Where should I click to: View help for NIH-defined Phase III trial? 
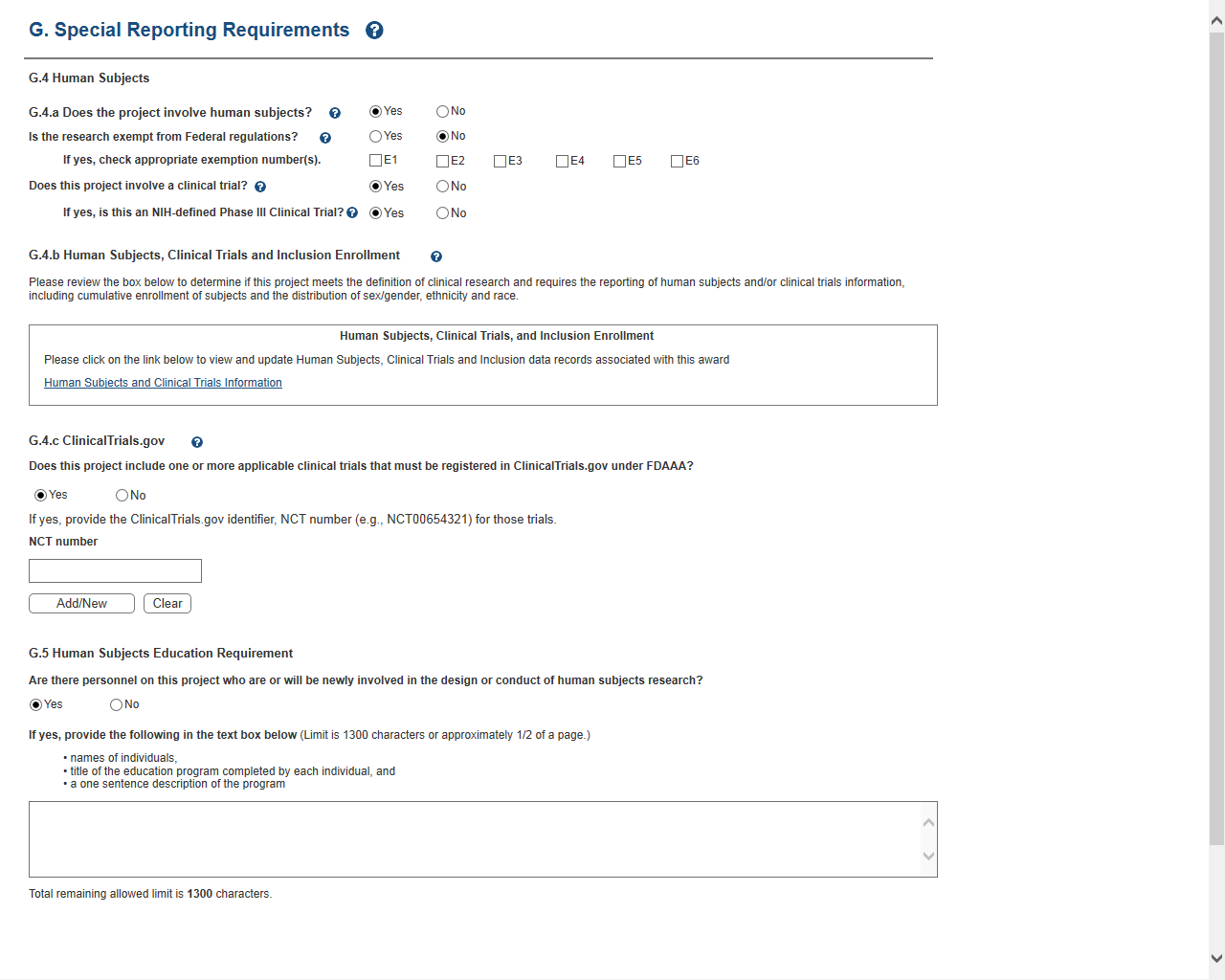(x=352, y=212)
